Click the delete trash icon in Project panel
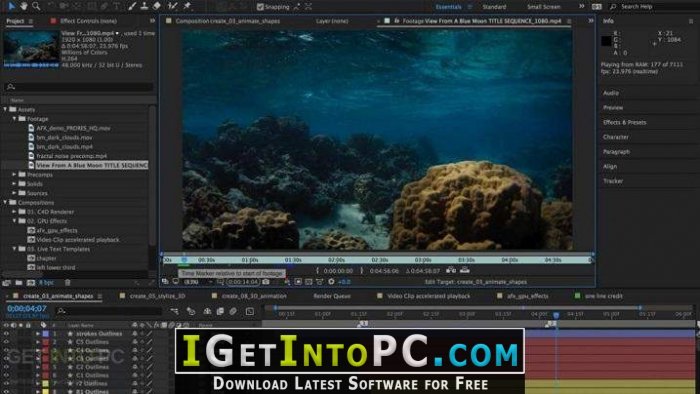The image size is (700, 394). tap(68, 282)
